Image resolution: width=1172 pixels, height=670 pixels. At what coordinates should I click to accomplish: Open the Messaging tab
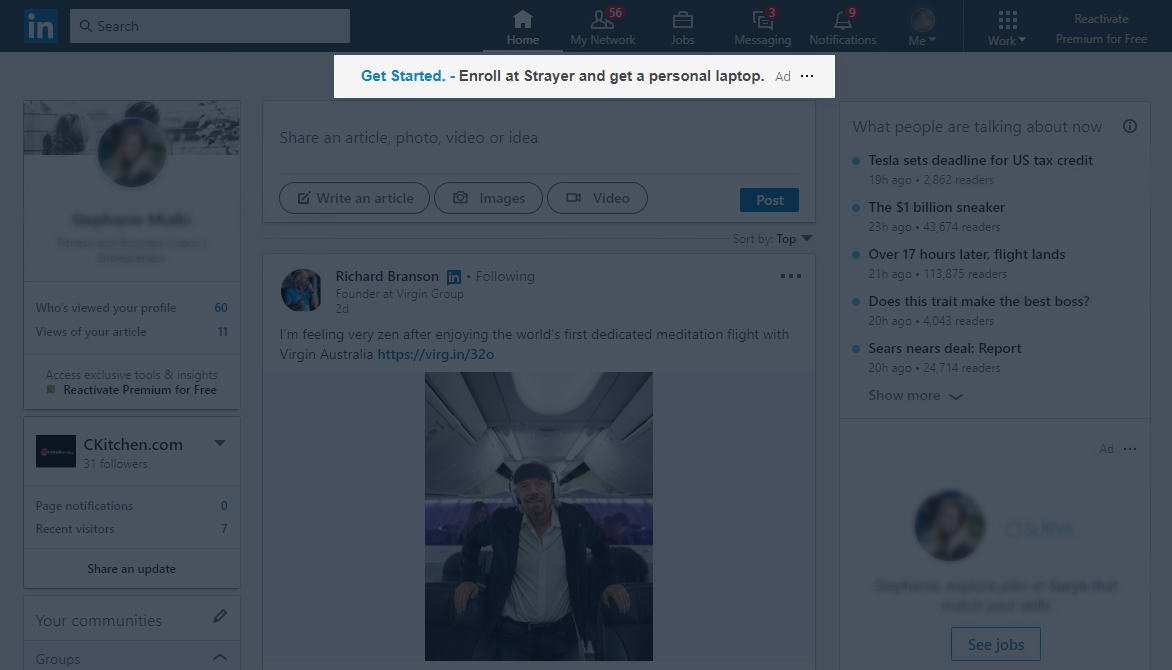coord(762,27)
